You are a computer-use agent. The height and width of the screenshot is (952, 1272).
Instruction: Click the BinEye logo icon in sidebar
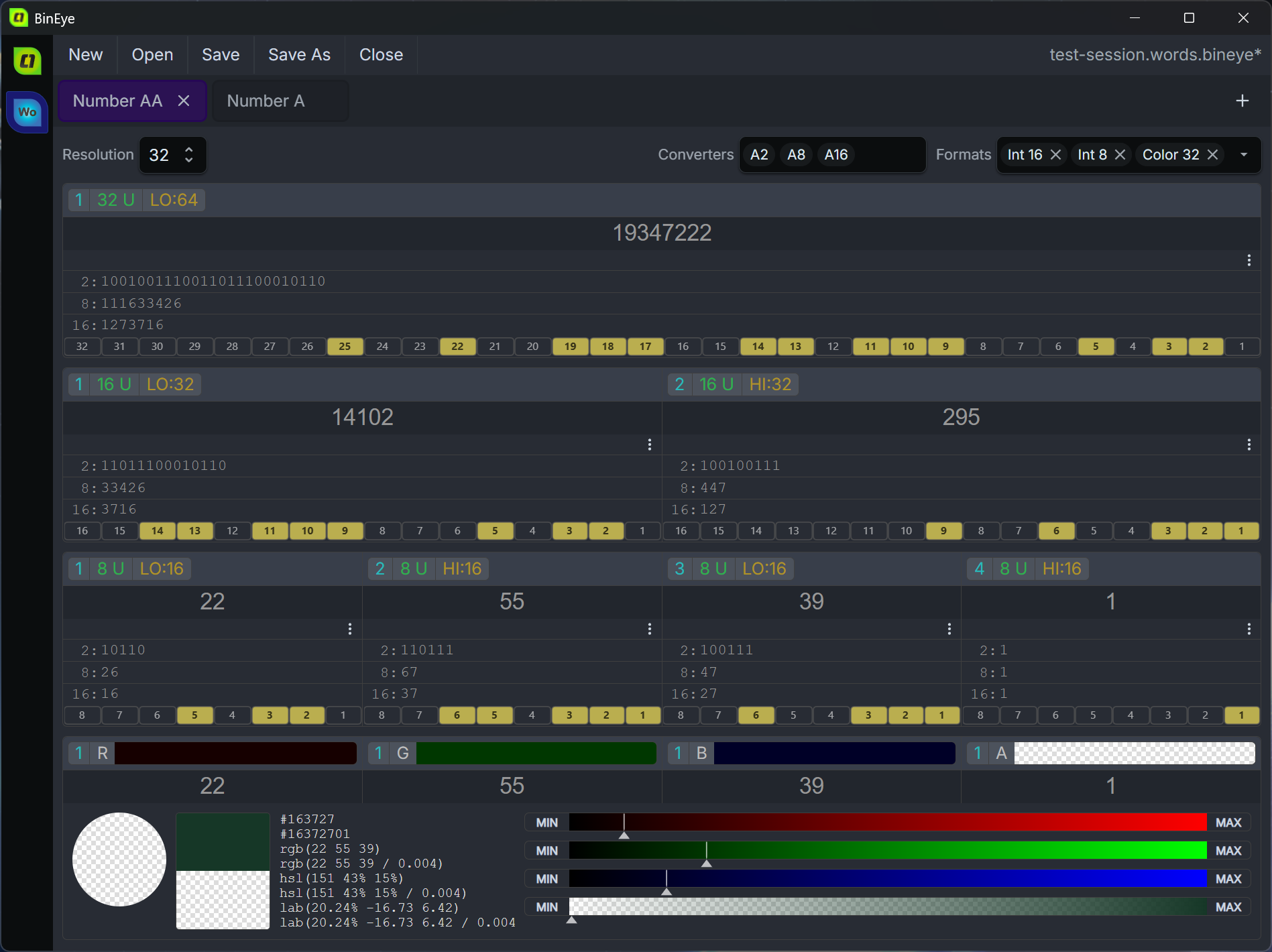(x=27, y=61)
